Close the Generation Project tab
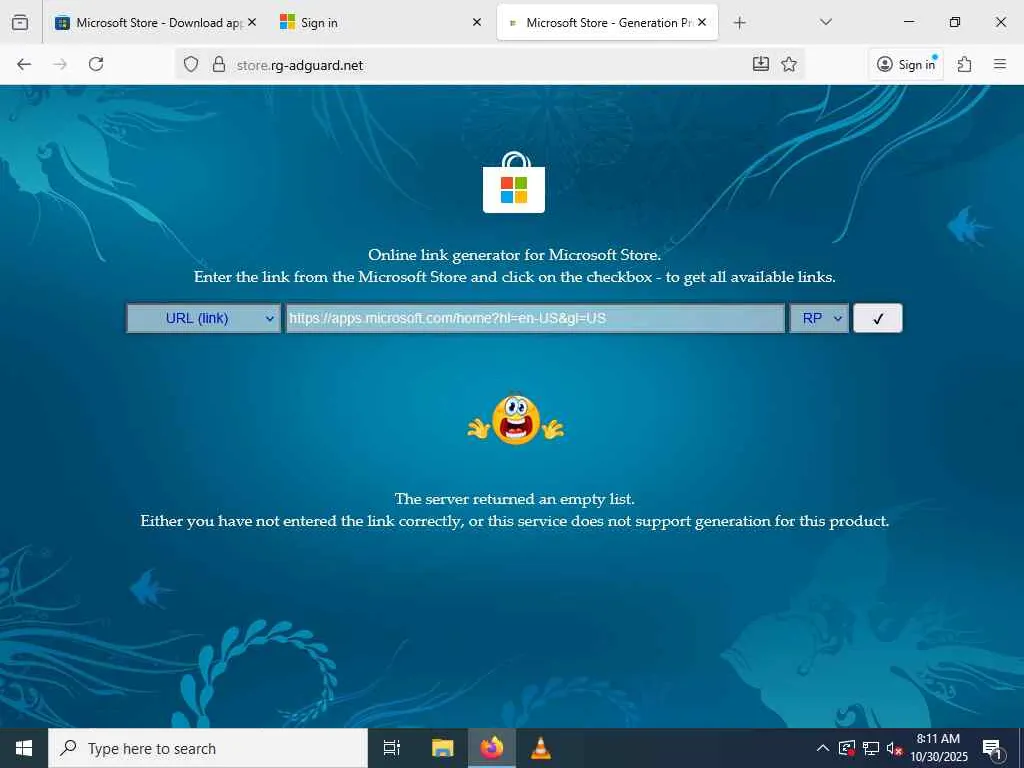 point(702,22)
